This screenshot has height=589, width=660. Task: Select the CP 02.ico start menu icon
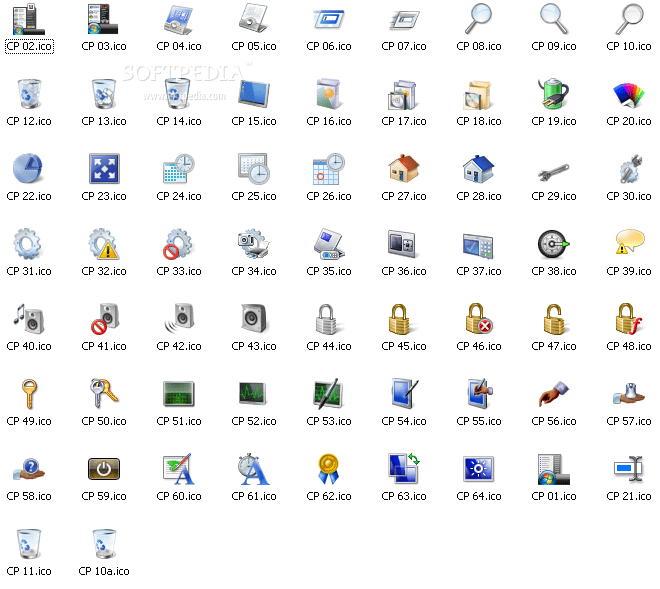click(29, 19)
